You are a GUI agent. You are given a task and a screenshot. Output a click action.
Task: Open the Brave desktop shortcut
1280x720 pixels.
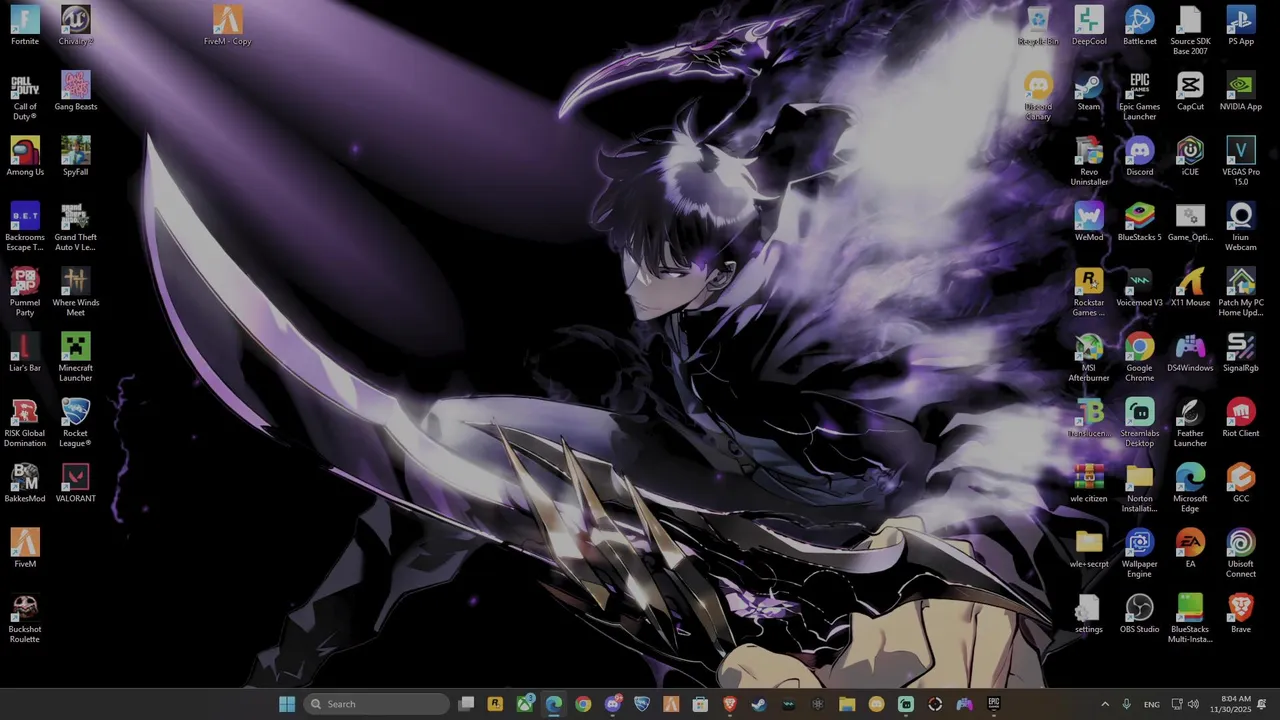(1241, 614)
